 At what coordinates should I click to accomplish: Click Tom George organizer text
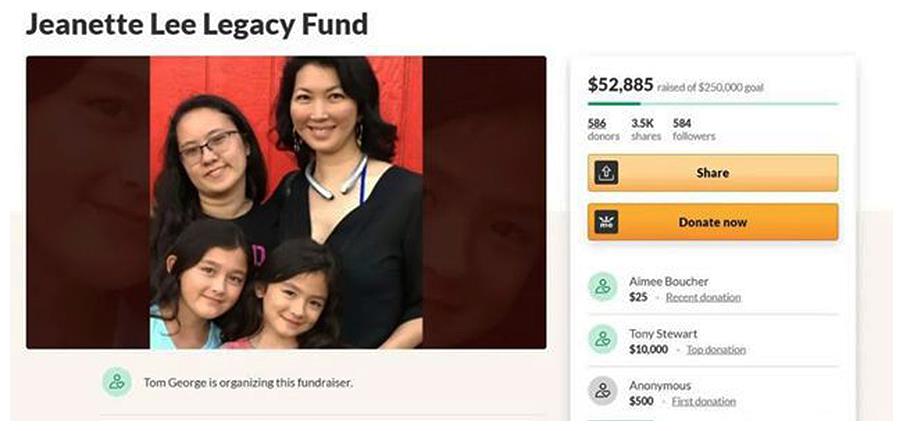(248, 382)
